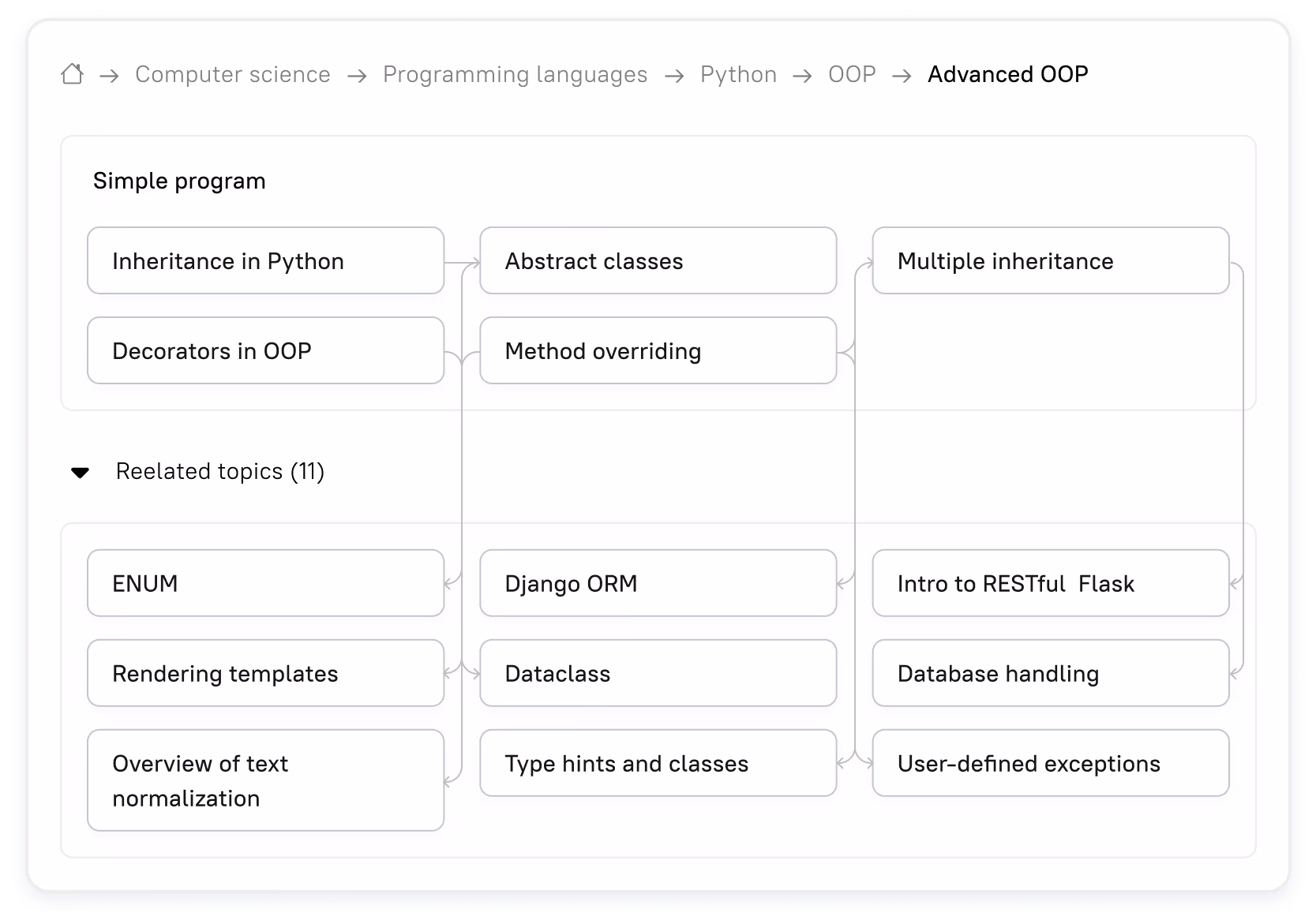The image size is (1316, 924).
Task: Select the Rendering templates card
Action: coord(265,673)
